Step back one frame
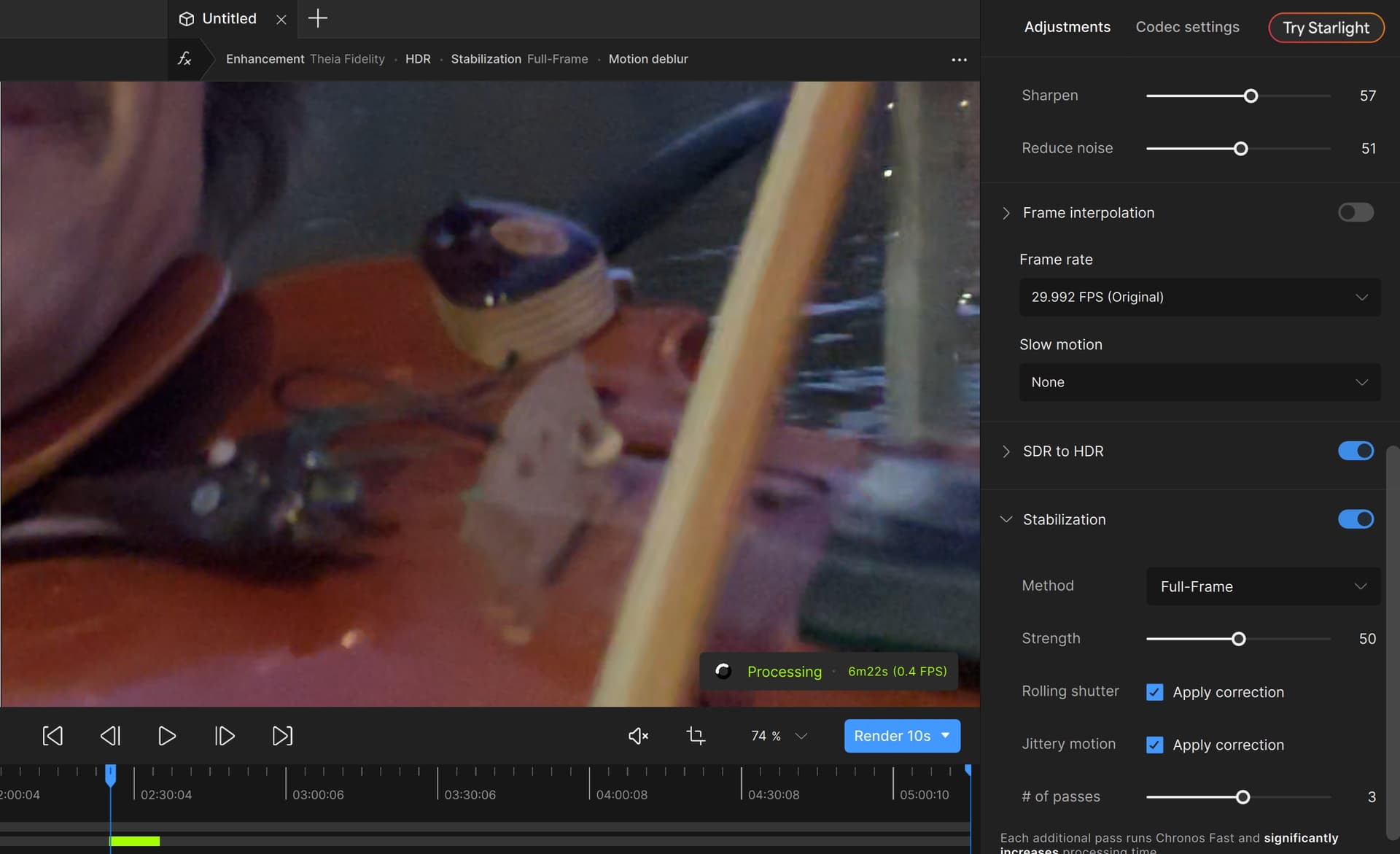This screenshot has width=1400, height=854. click(110, 736)
